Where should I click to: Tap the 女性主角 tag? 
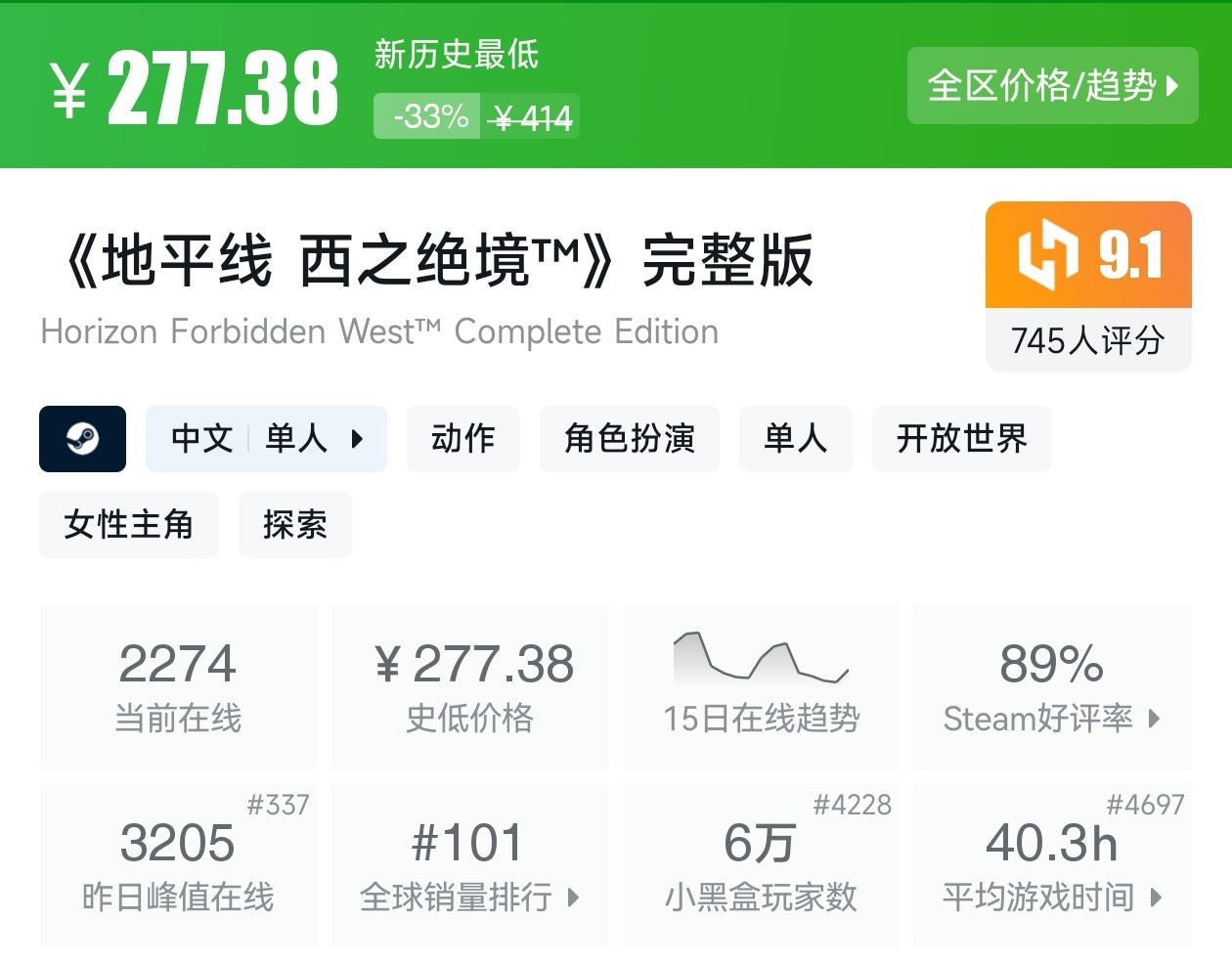pos(128,525)
